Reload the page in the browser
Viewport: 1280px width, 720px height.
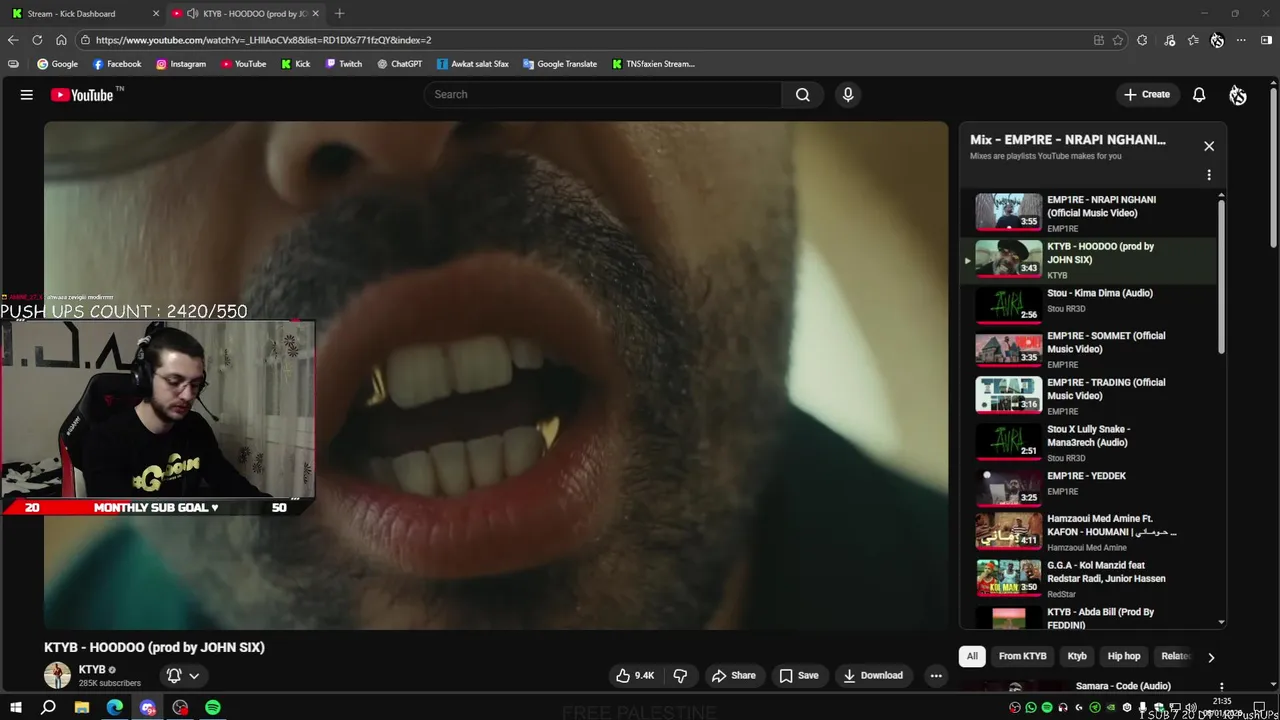(x=37, y=40)
